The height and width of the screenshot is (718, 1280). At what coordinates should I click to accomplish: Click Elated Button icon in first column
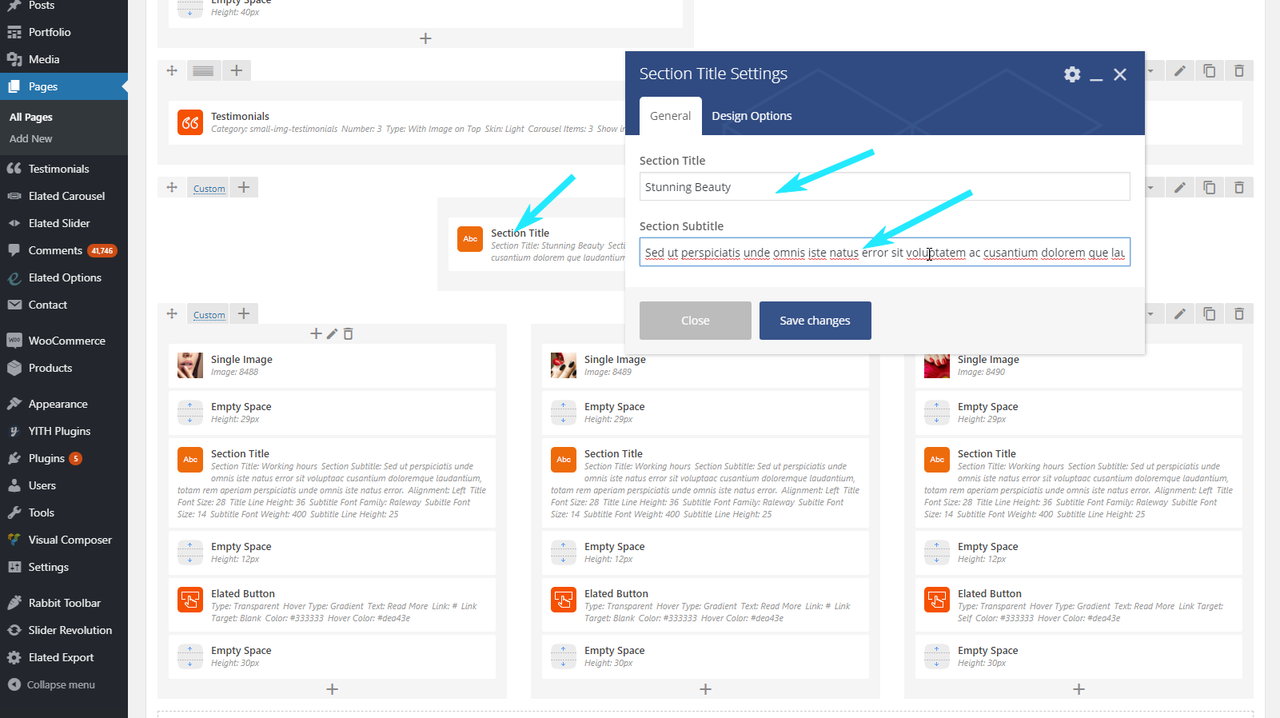click(x=190, y=599)
